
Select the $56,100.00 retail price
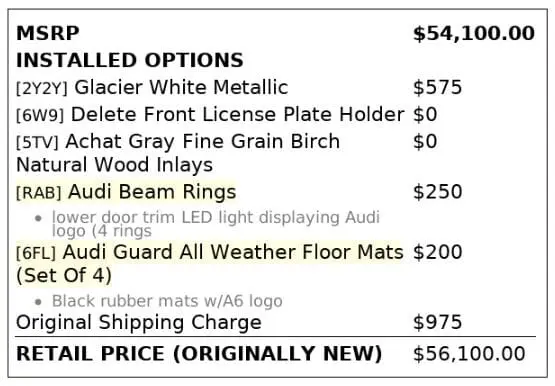click(469, 353)
